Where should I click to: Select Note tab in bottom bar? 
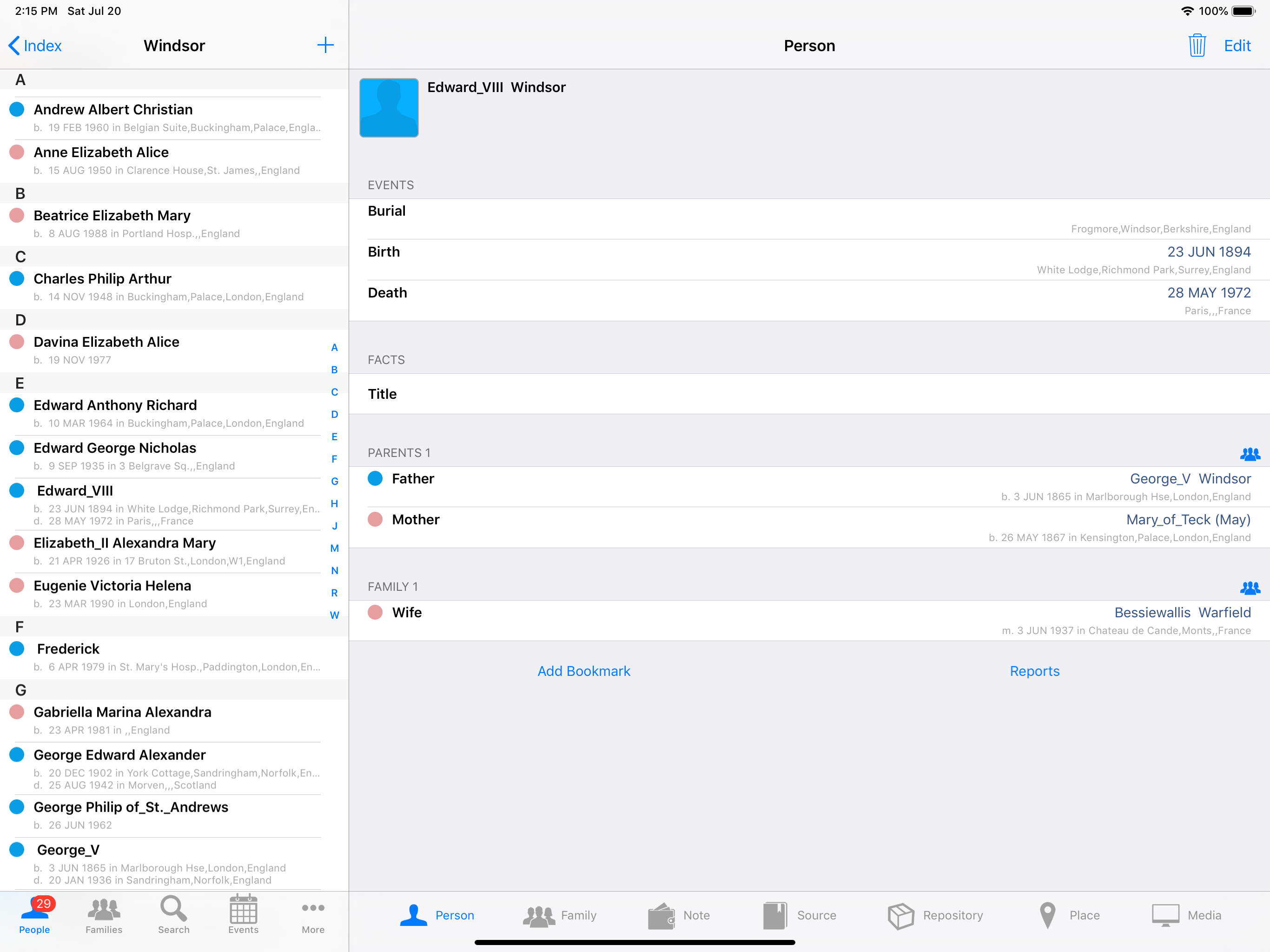pyautogui.click(x=679, y=915)
